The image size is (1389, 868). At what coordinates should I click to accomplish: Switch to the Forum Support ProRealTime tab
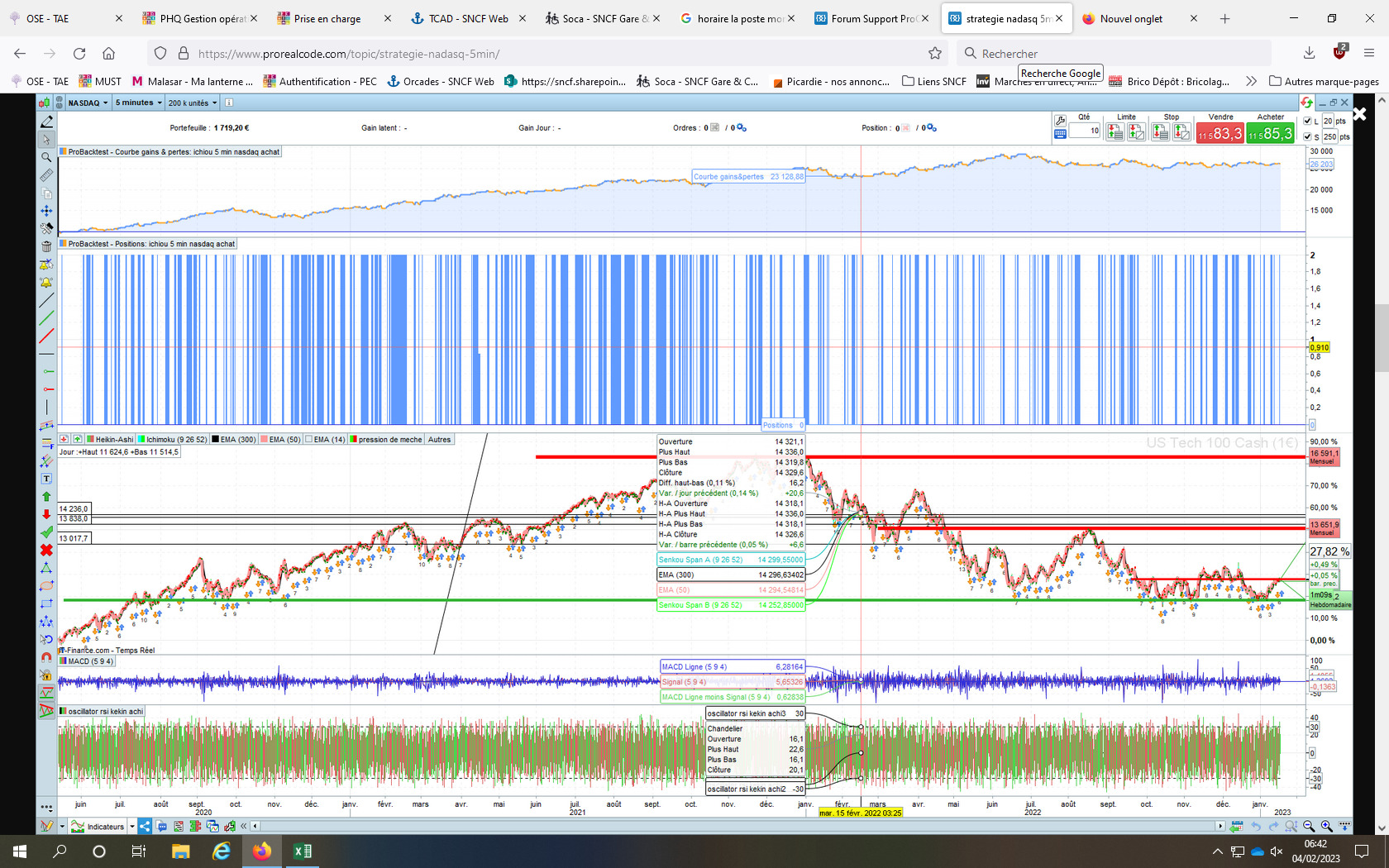pyautogui.click(x=872, y=18)
